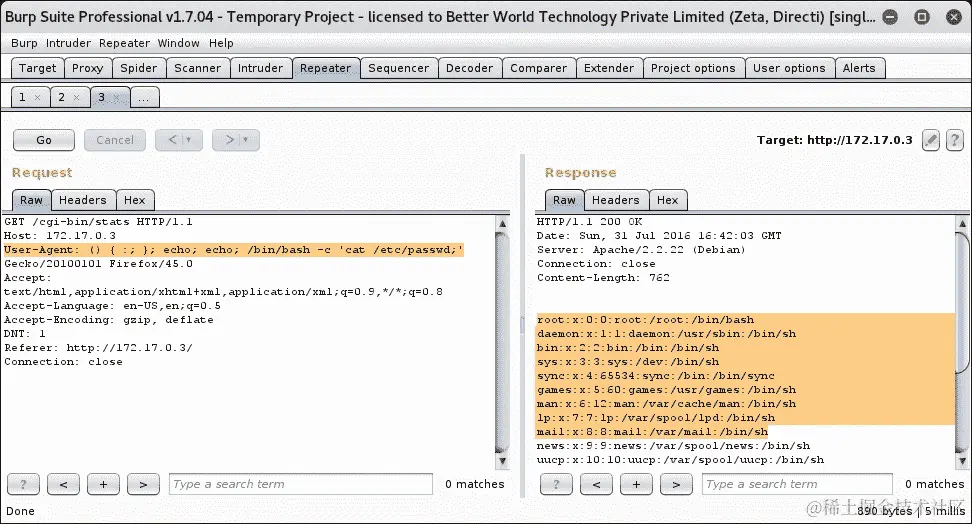972x524 pixels.
Task: Focus the request search term field
Action: click(301, 484)
